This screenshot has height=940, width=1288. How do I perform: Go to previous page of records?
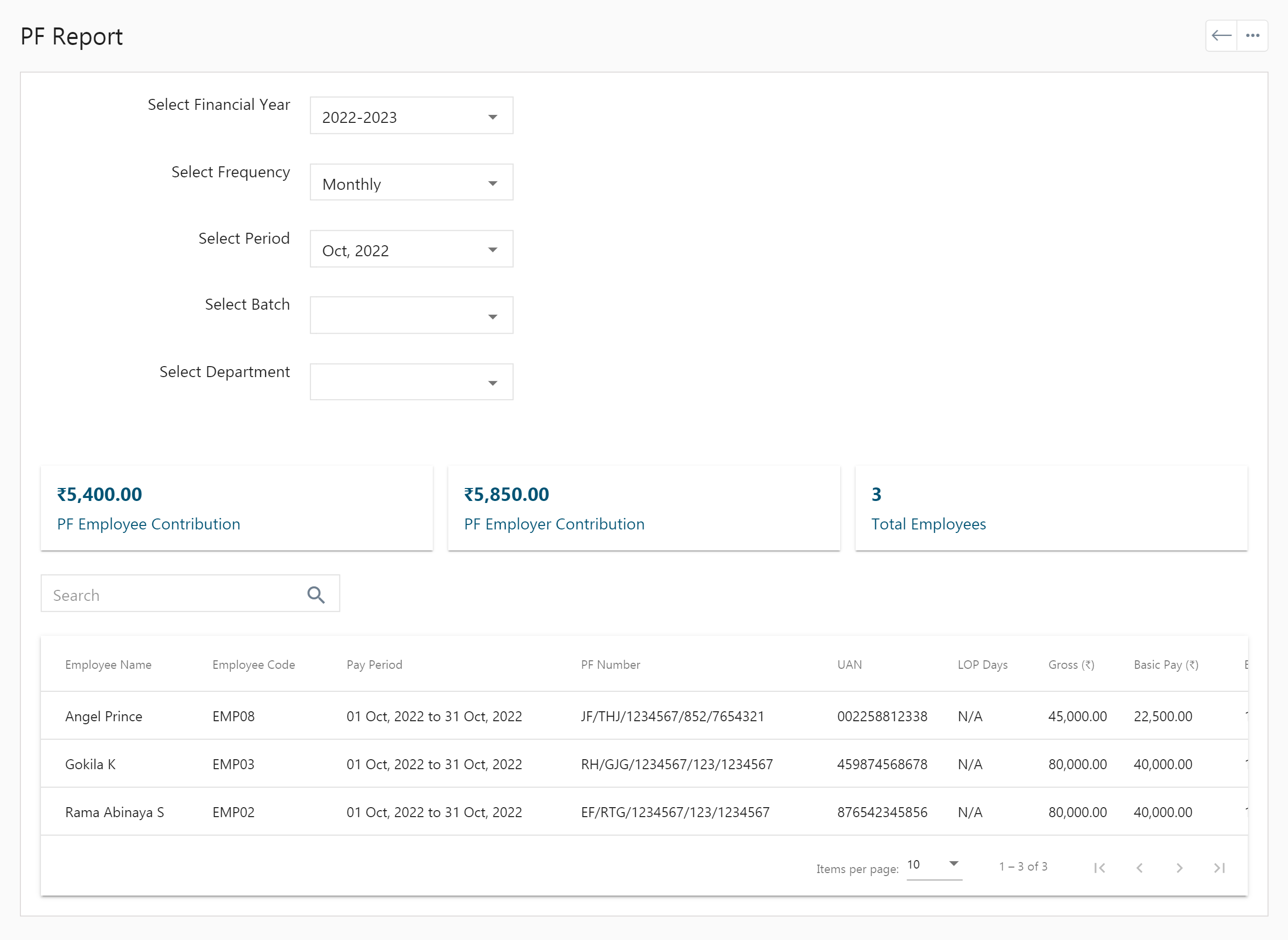(1140, 867)
